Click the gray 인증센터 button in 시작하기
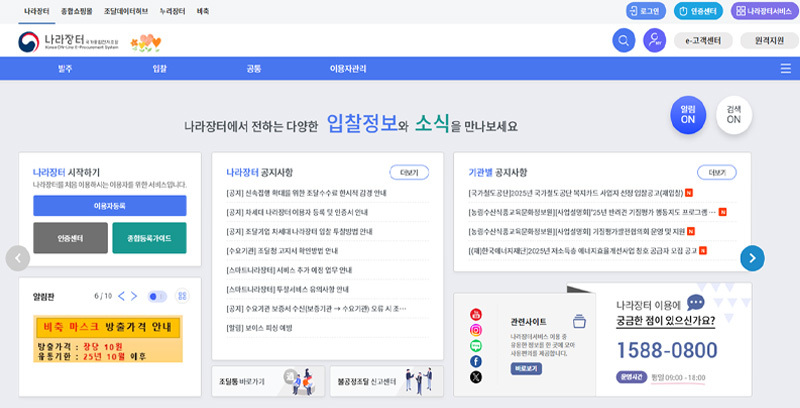The height and width of the screenshot is (408, 800). click(70, 238)
